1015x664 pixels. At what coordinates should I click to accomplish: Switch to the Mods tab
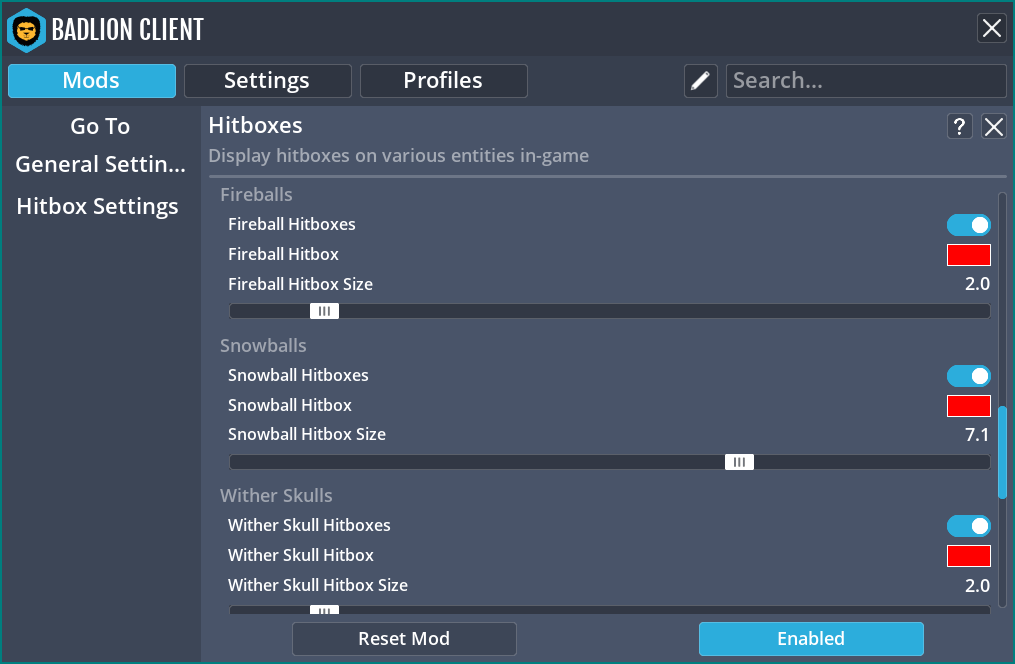(x=92, y=81)
